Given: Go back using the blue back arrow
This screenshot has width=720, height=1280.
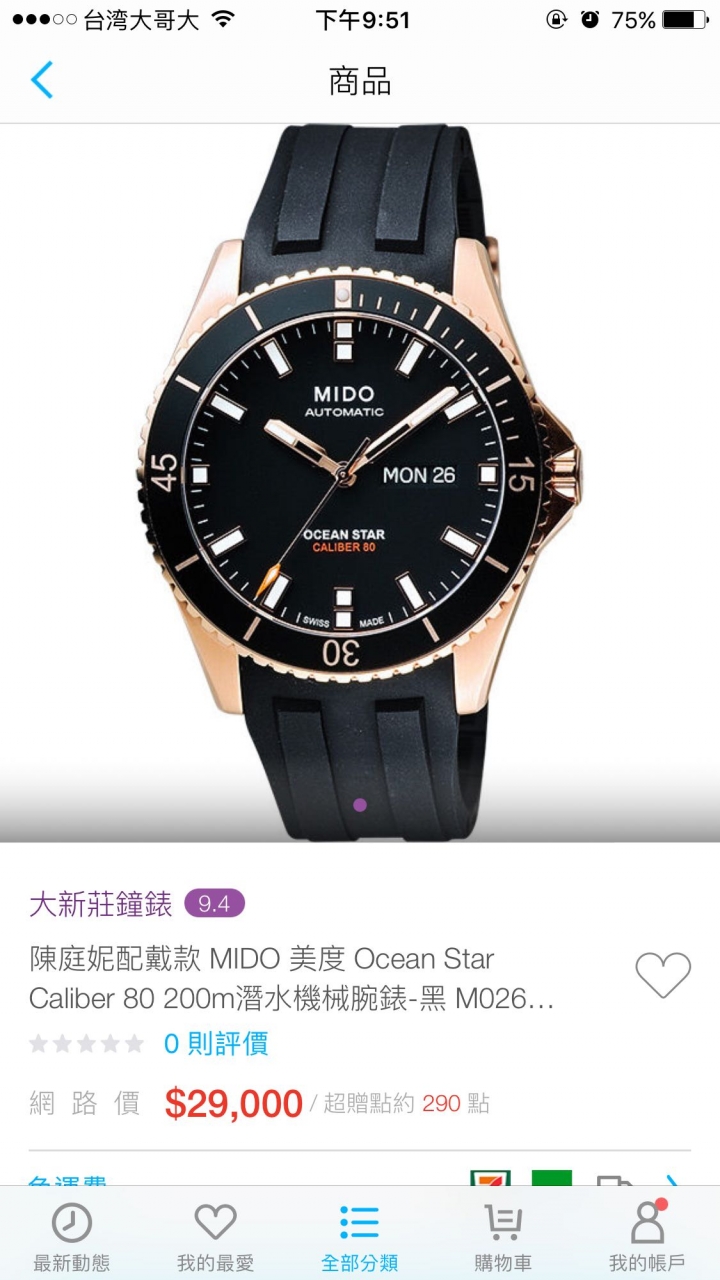Looking at the screenshot, I should tap(42, 80).
